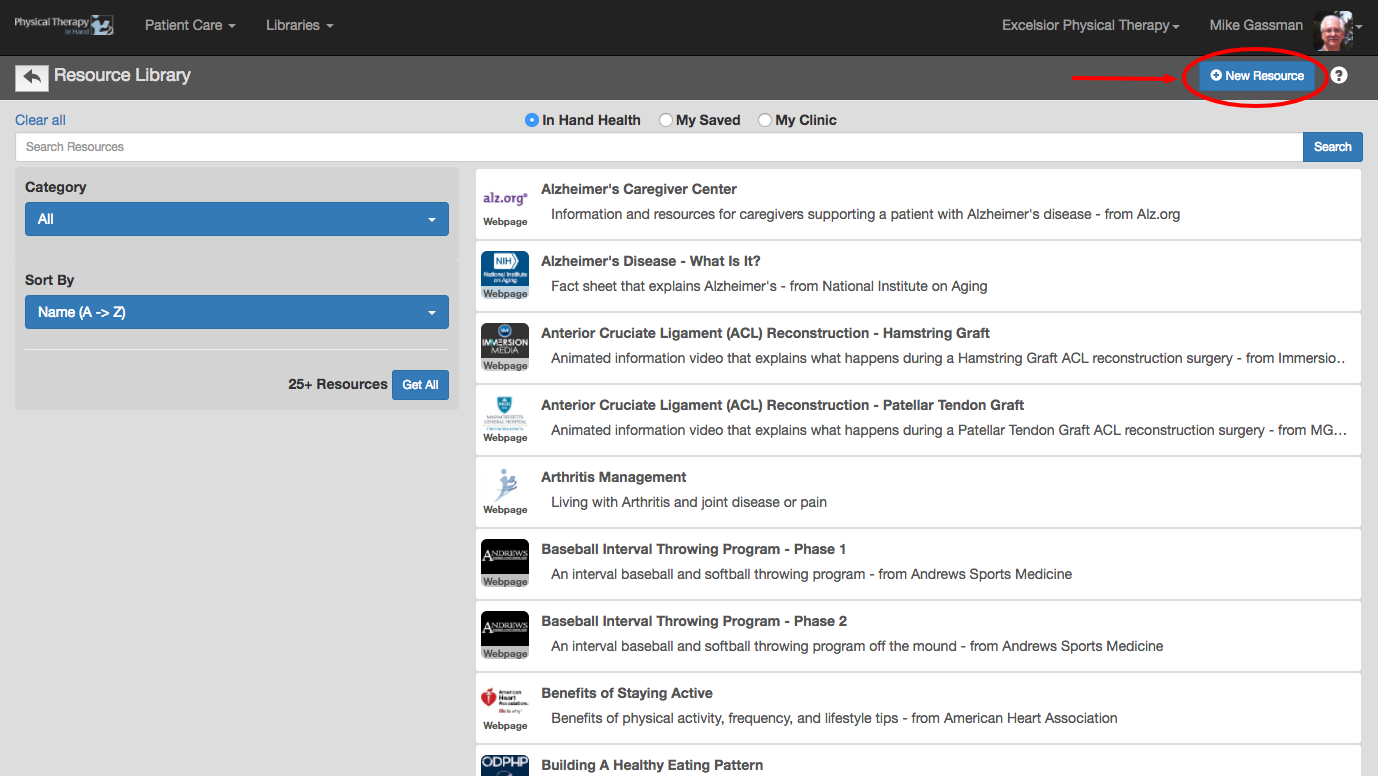Screen dimensions: 1378x776
Task: Click the American Heart Association resource icon
Action: pyautogui.click(x=505, y=708)
